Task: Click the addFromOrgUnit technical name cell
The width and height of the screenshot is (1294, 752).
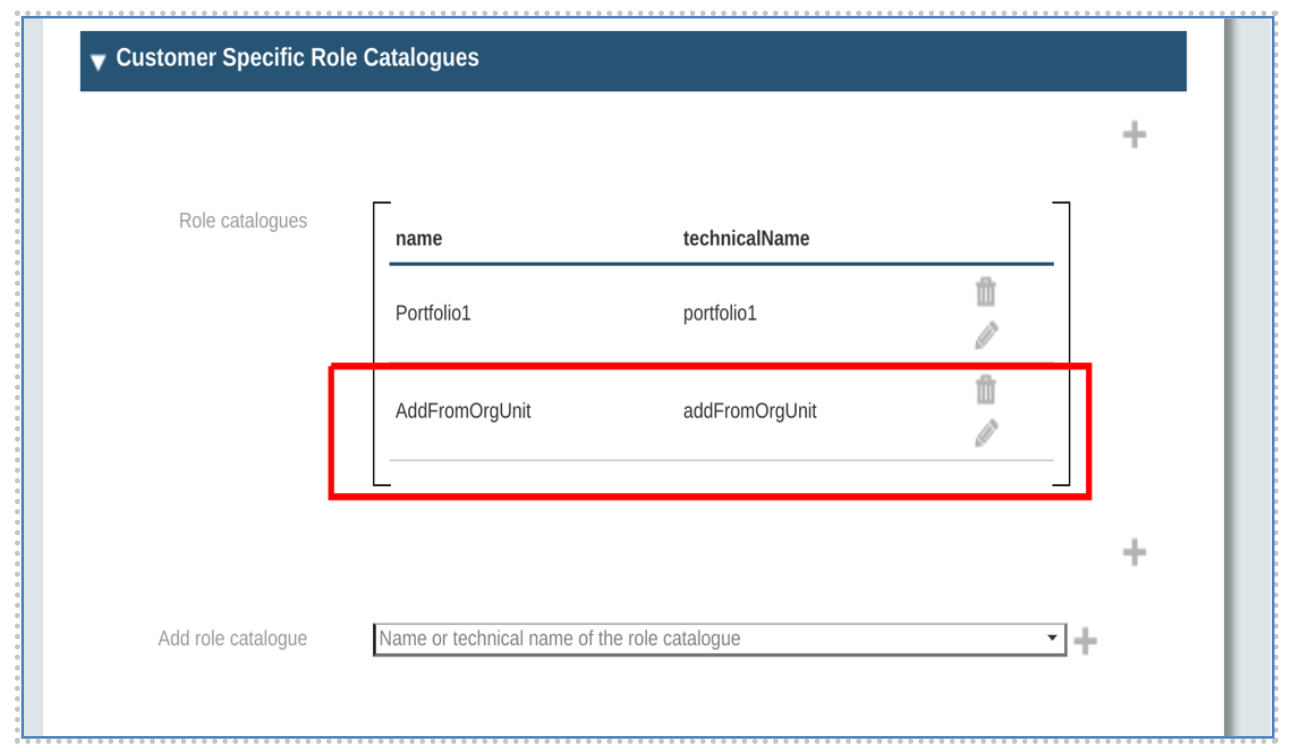Action: point(749,411)
